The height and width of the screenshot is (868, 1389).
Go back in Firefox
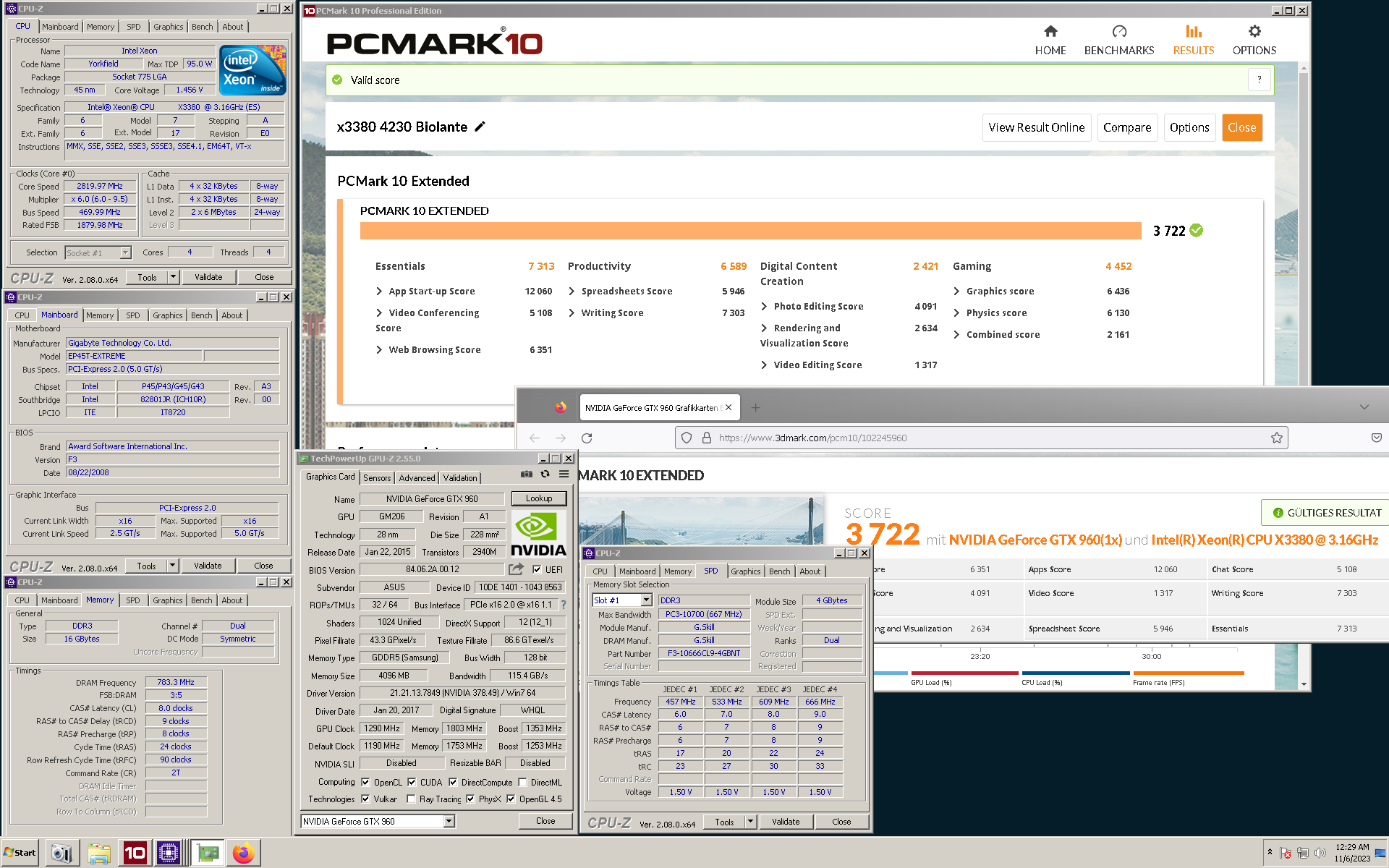pos(535,438)
